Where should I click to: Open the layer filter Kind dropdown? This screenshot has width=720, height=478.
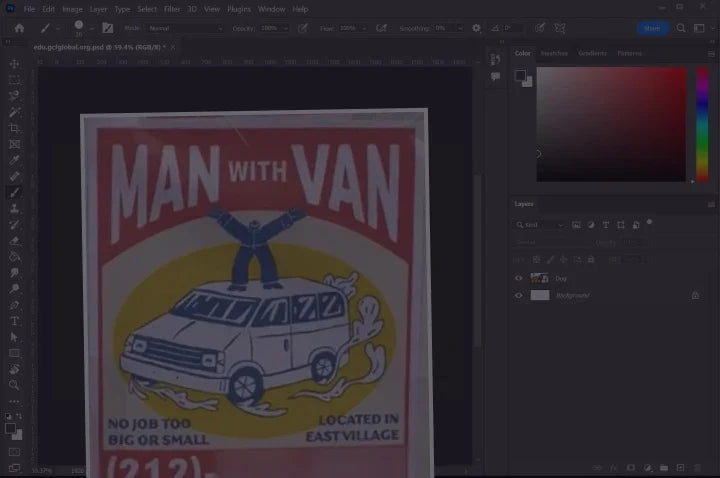click(540, 225)
